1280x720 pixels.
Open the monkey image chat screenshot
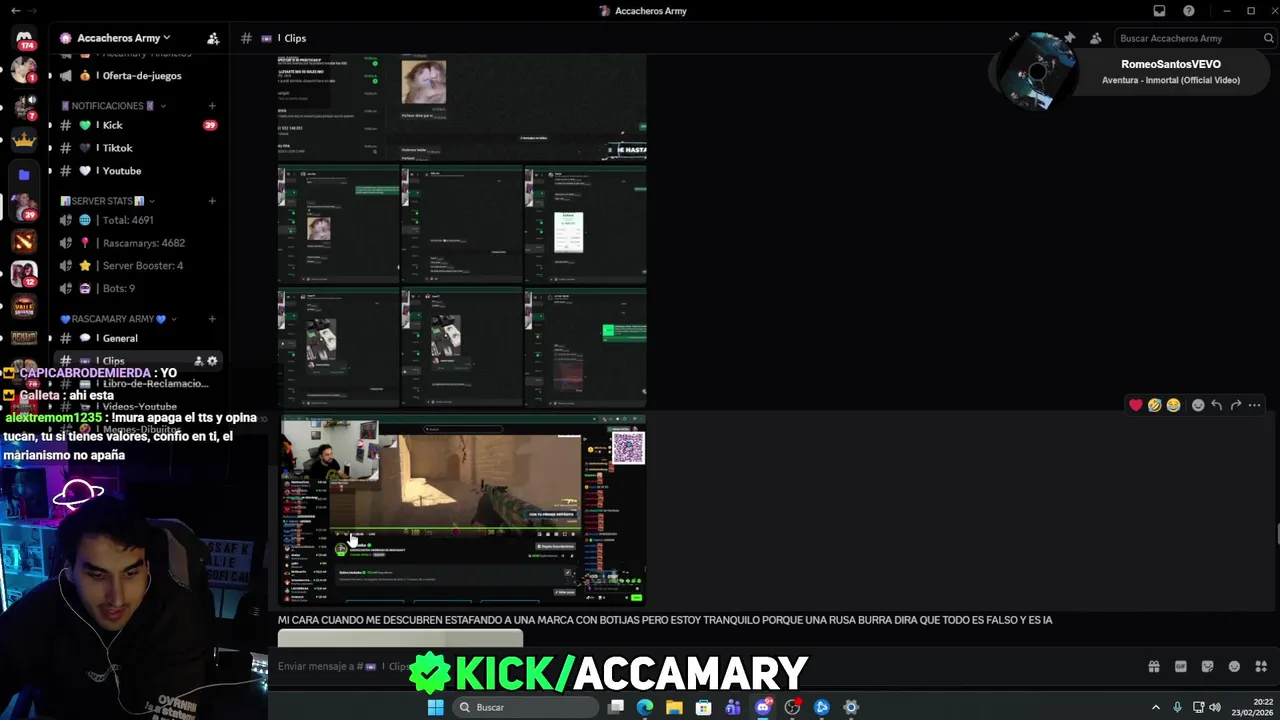tap(462, 108)
